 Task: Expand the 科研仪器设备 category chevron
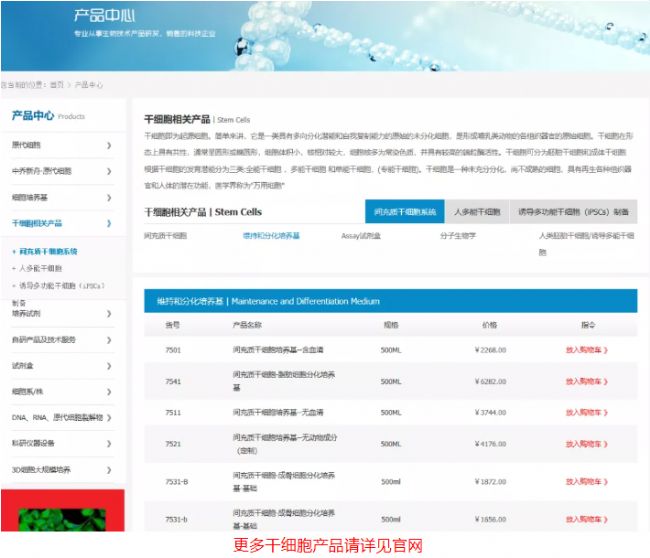(x=109, y=444)
